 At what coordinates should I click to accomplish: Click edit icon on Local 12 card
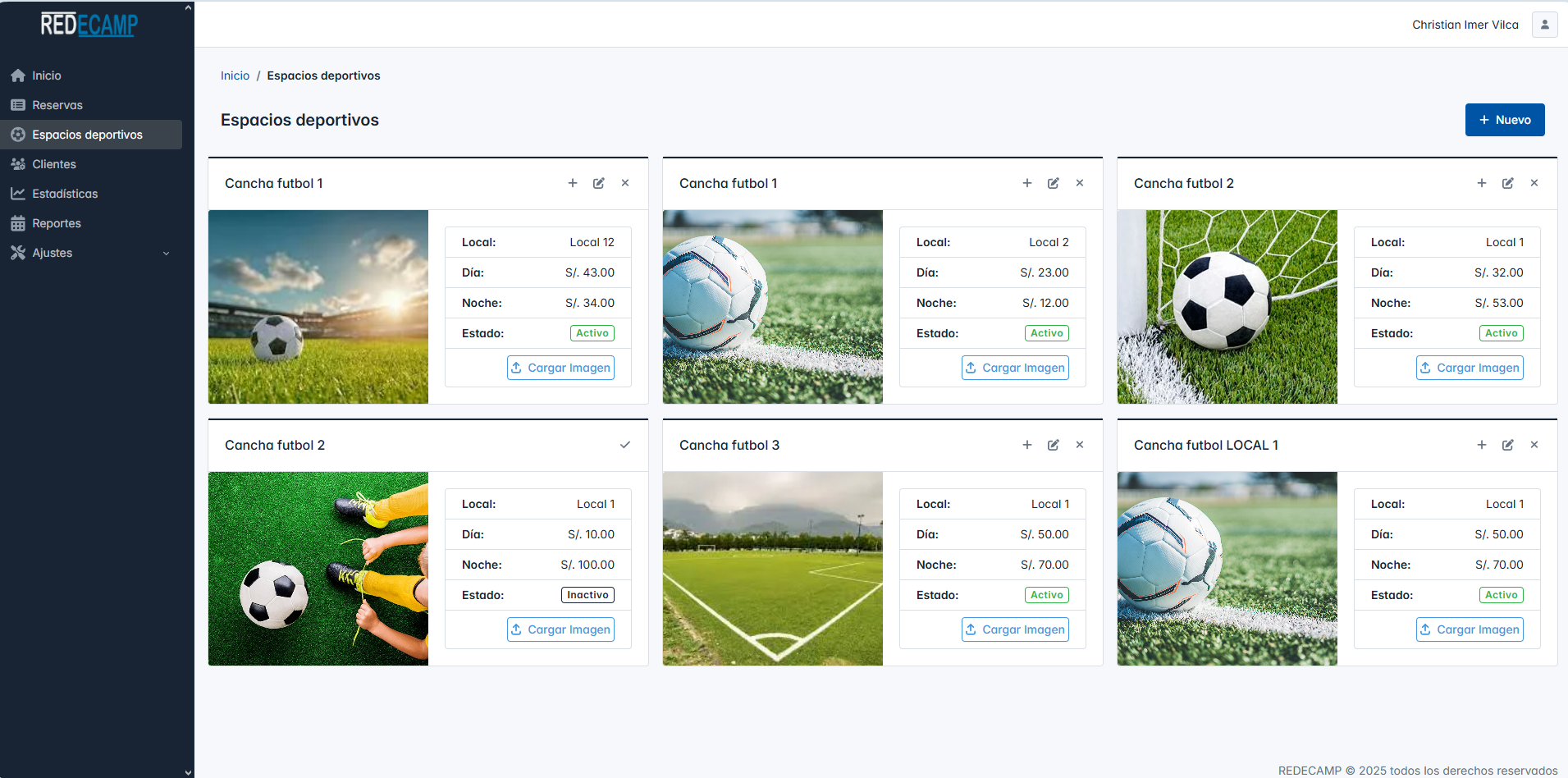click(598, 183)
